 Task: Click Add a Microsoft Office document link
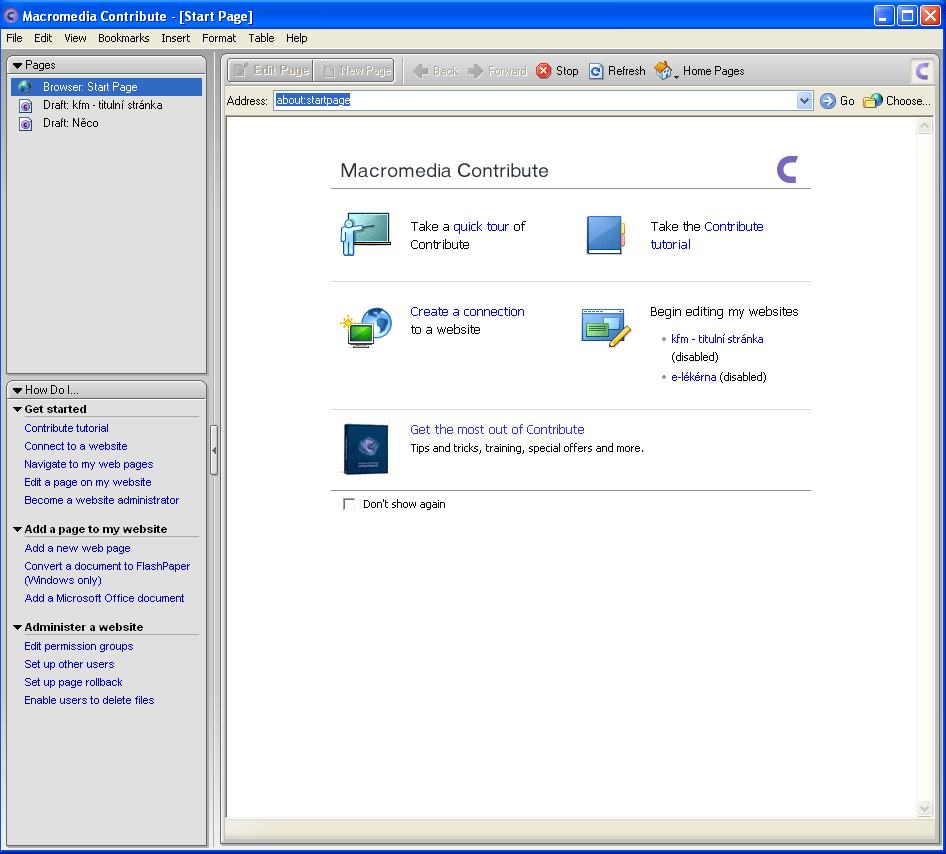point(104,598)
